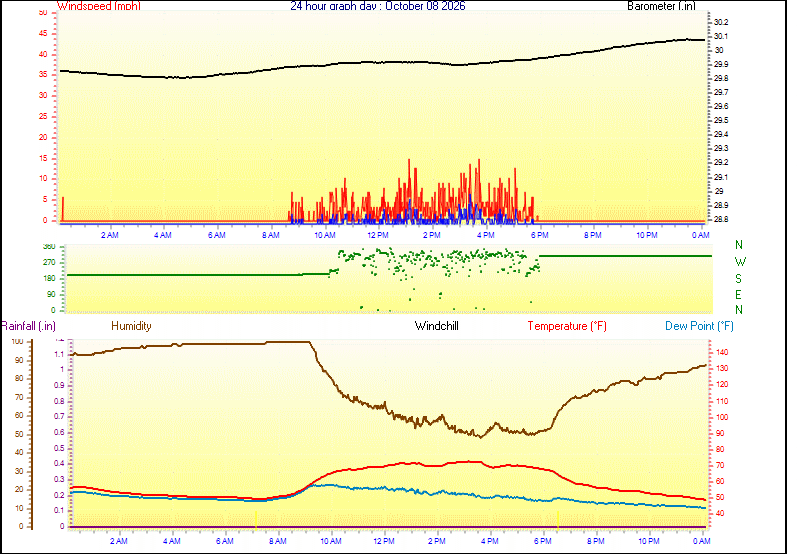Click the brown 100 on the humidity axis
Screen dimensions: 798x554
[x=17, y=341]
